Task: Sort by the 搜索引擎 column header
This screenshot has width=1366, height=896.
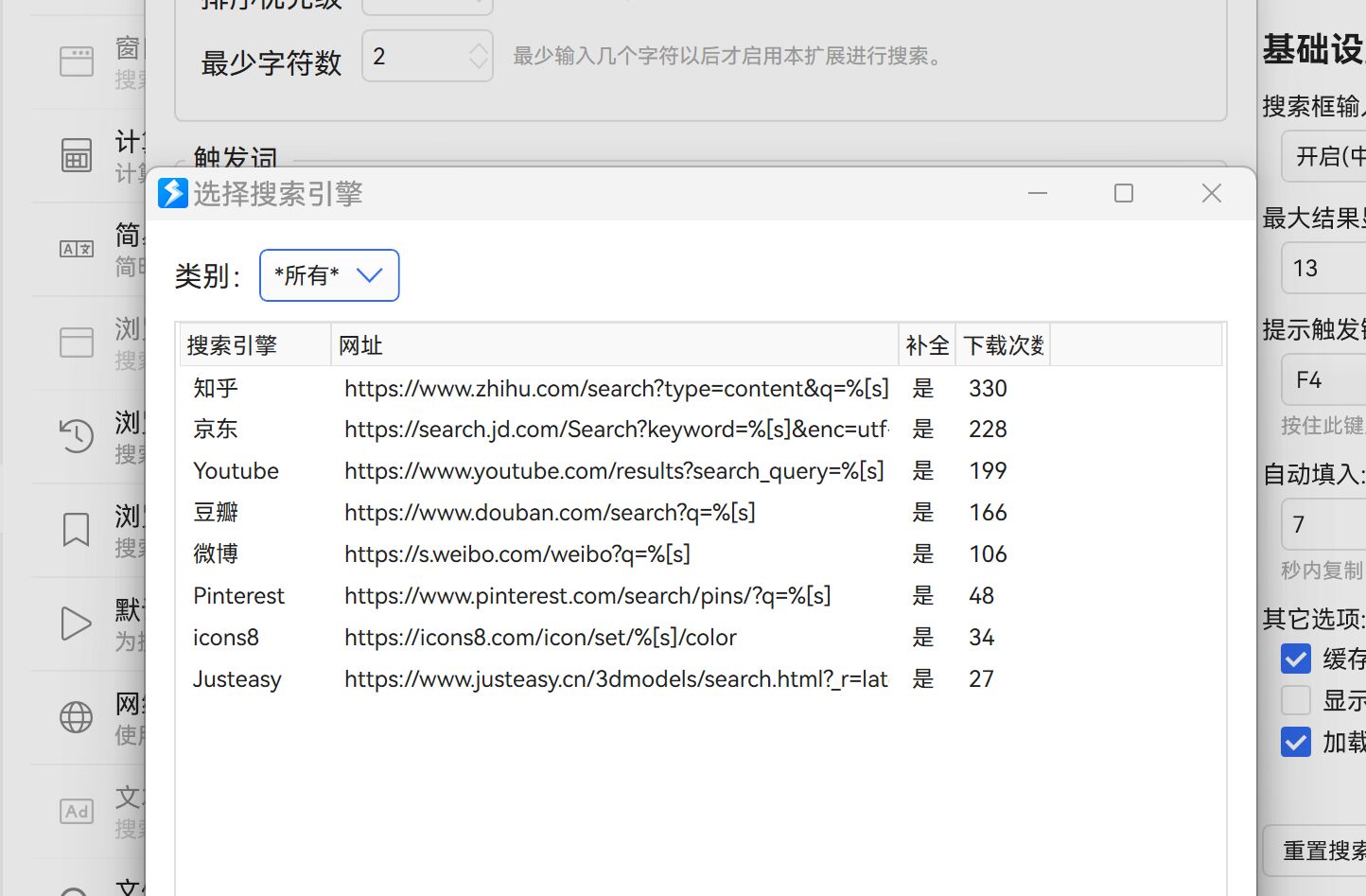Action: coord(255,345)
